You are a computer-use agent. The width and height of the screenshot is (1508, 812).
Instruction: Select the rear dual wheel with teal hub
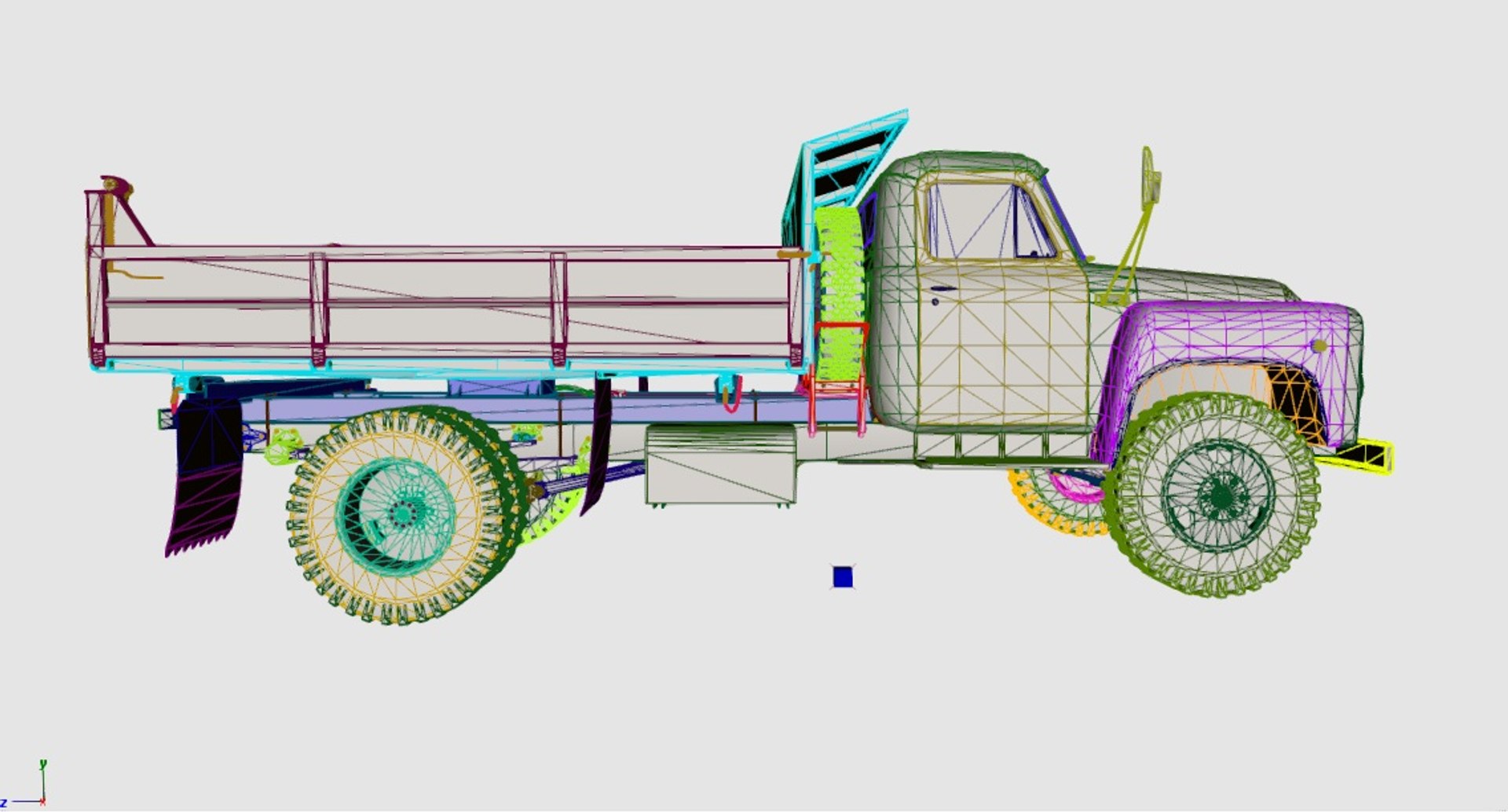tap(402, 514)
